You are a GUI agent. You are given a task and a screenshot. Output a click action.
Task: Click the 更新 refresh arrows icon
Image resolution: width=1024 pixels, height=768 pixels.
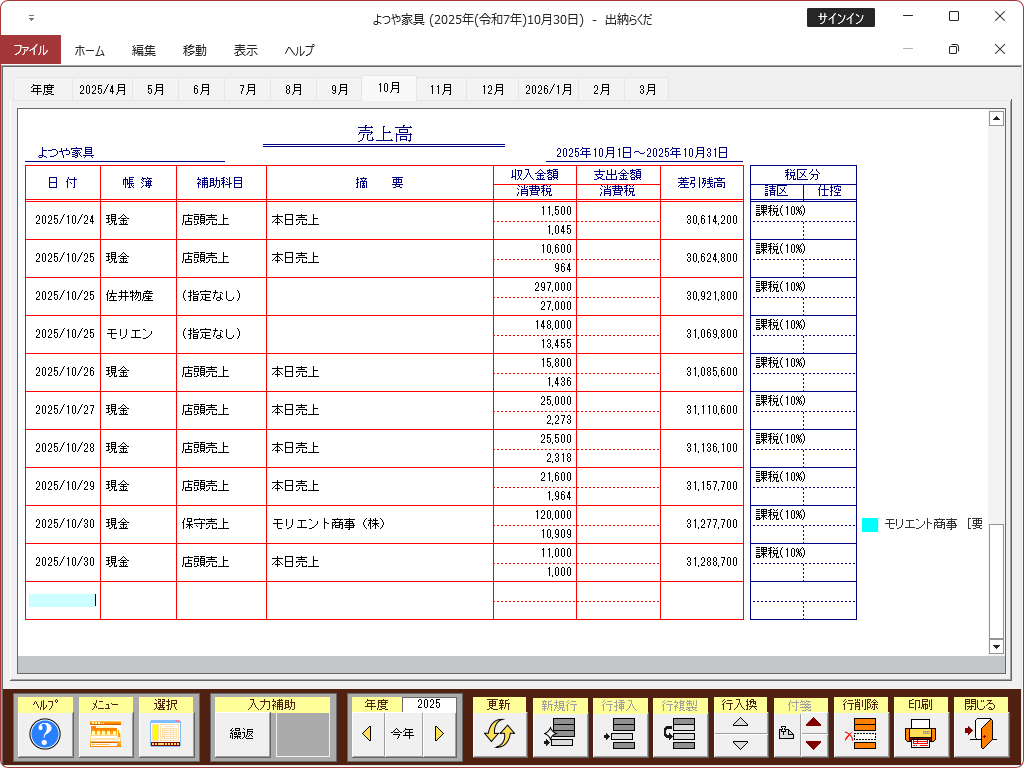[499, 735]
